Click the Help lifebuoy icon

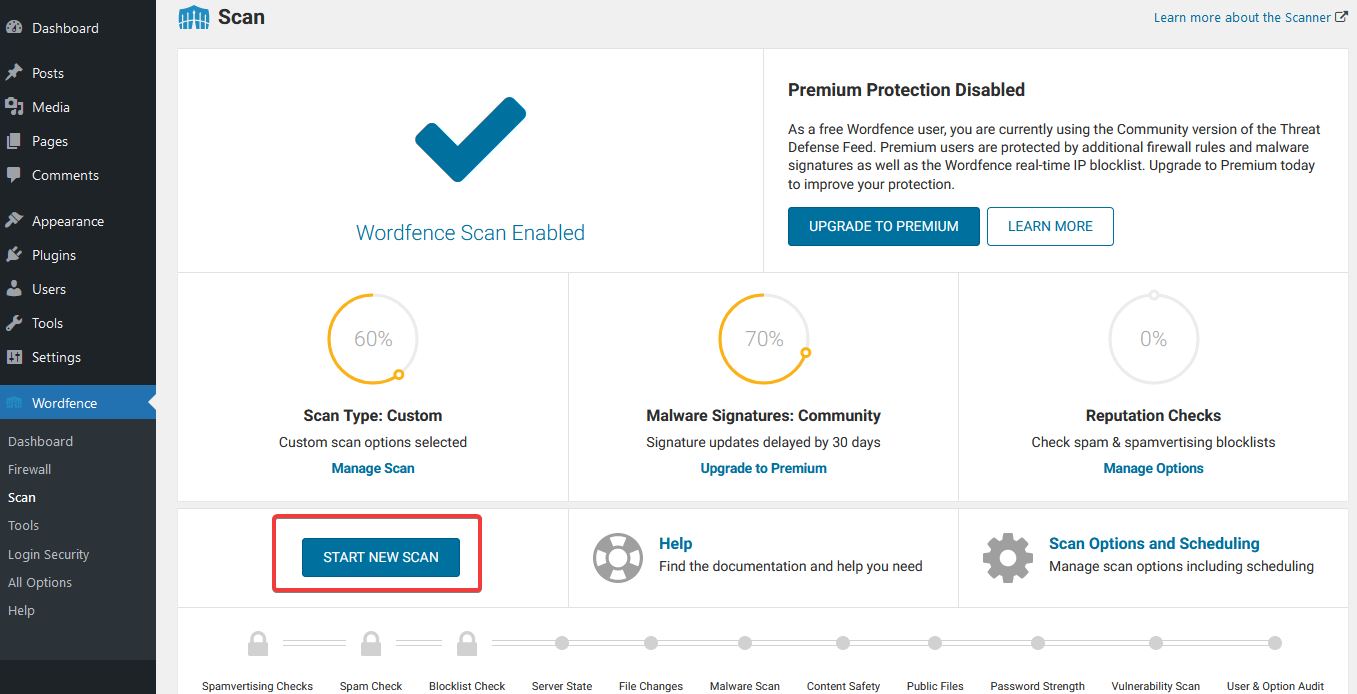click(x=617, y=557)
